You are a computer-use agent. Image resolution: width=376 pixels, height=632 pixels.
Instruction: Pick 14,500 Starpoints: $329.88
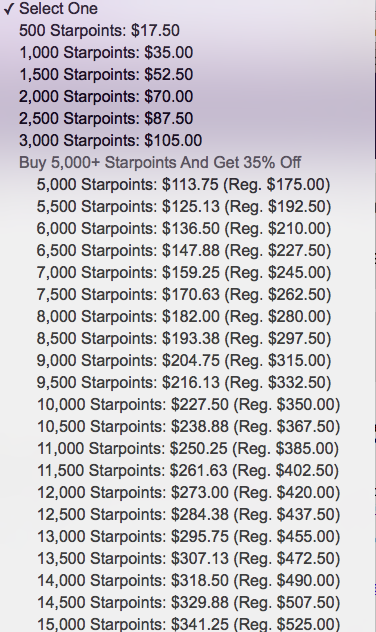pyautogui.click(x=187, y=602)
